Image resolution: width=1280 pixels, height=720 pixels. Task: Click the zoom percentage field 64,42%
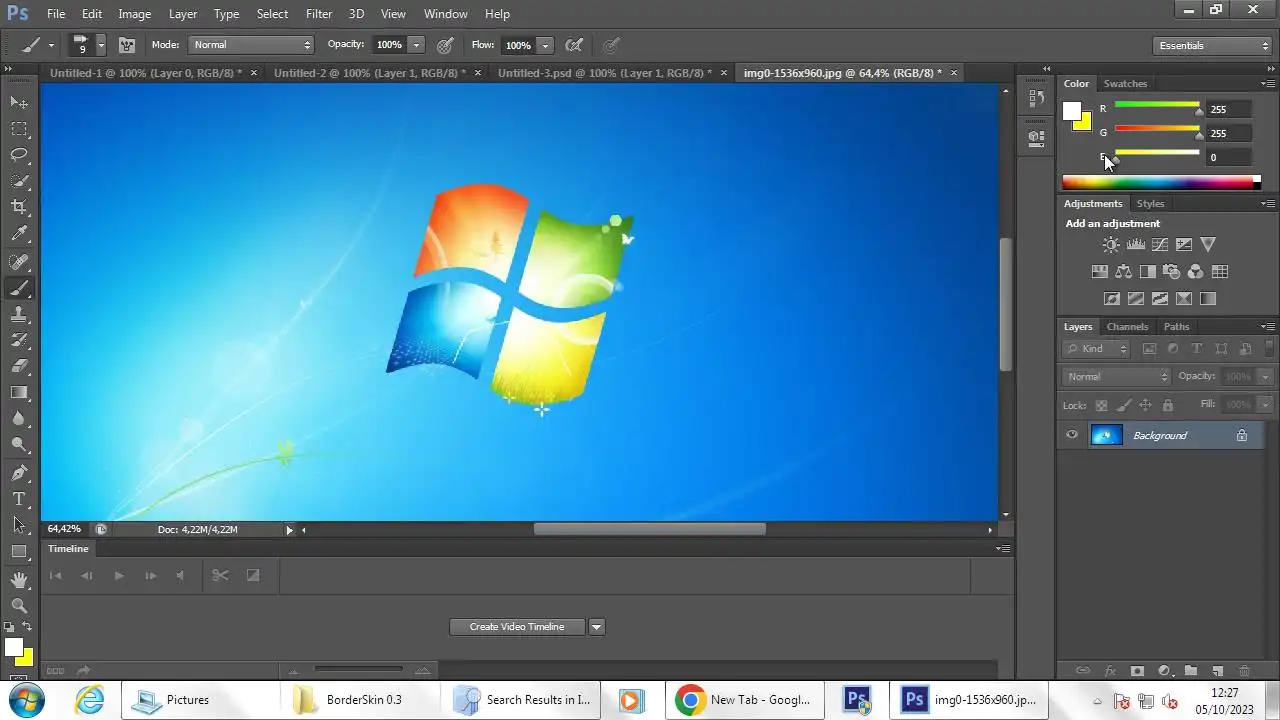(x=64, y=529)
